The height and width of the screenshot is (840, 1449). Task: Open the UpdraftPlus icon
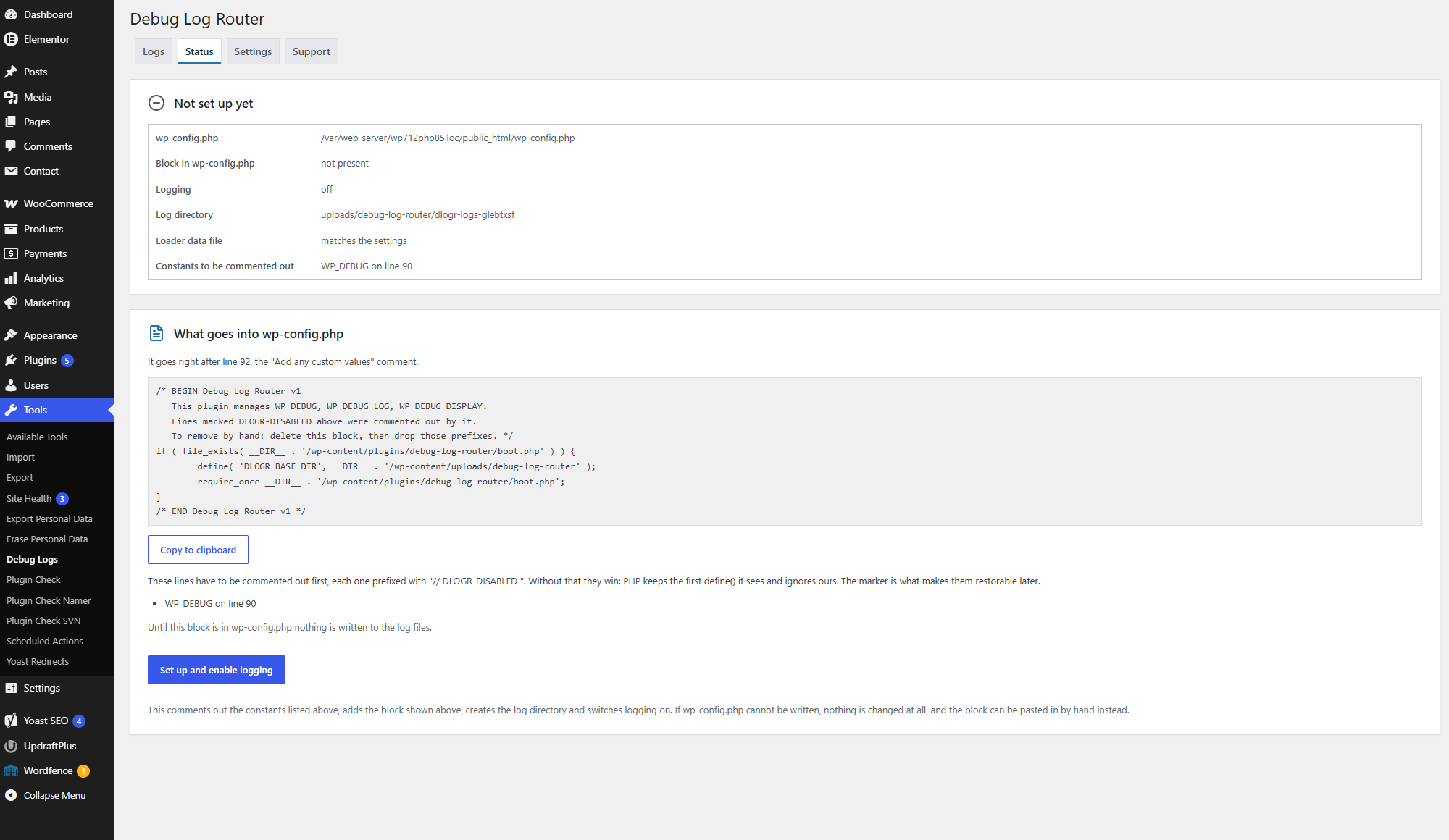(11, 746)
